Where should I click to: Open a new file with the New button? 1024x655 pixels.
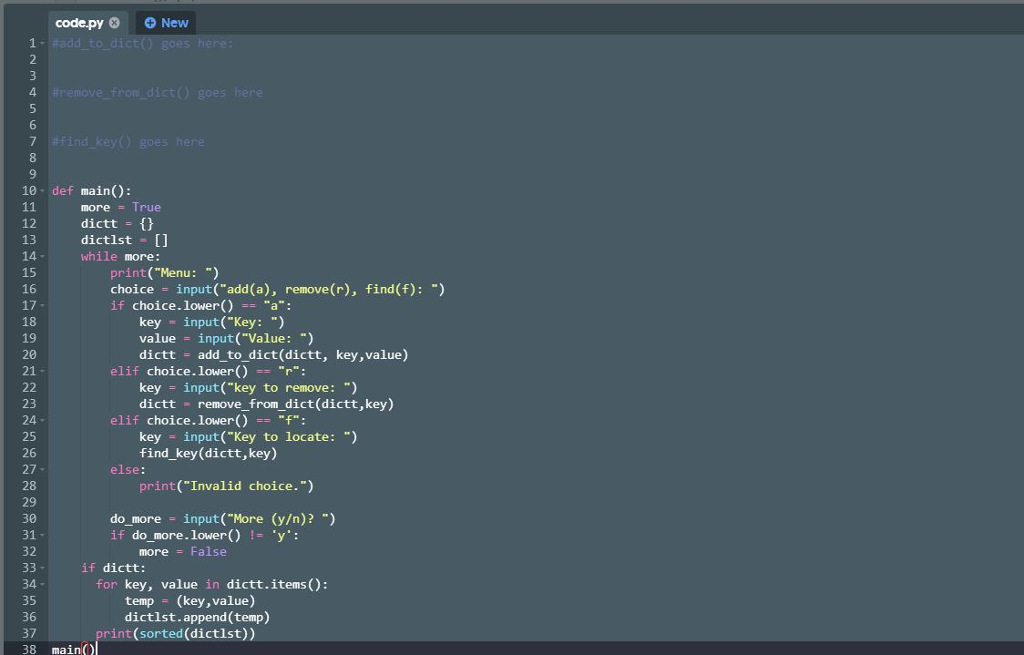tap(164, 22)
